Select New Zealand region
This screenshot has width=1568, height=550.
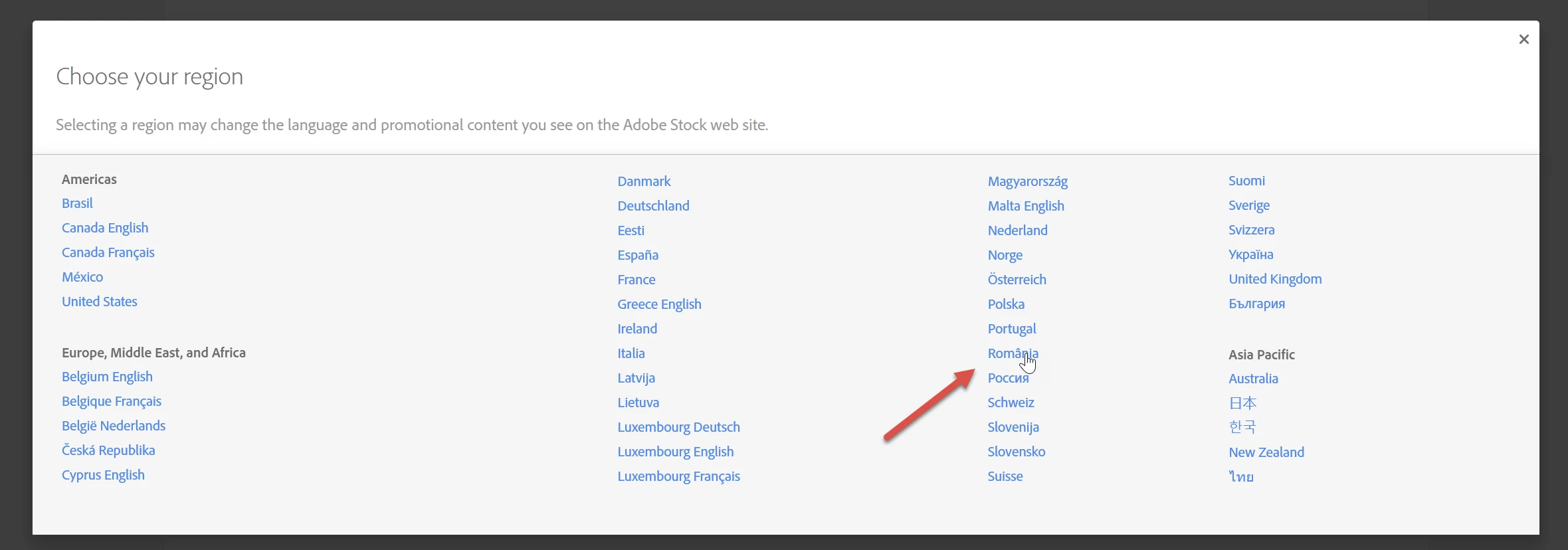click(x=1266, y=452)
